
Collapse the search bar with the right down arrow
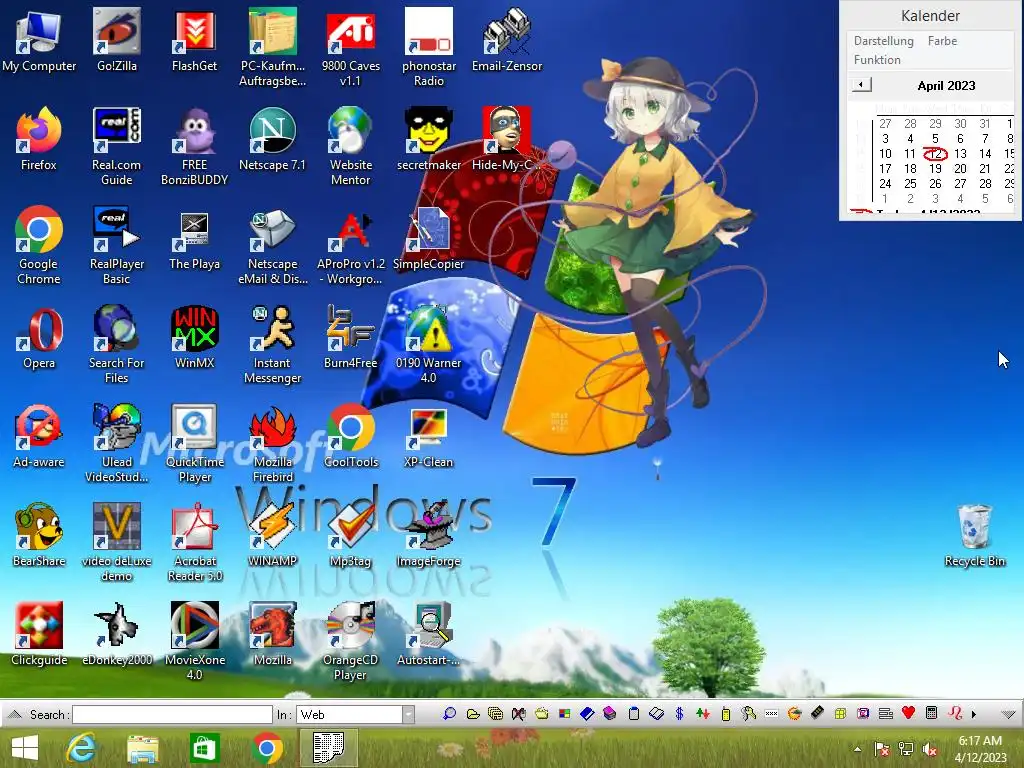(x=1008, y=714)
